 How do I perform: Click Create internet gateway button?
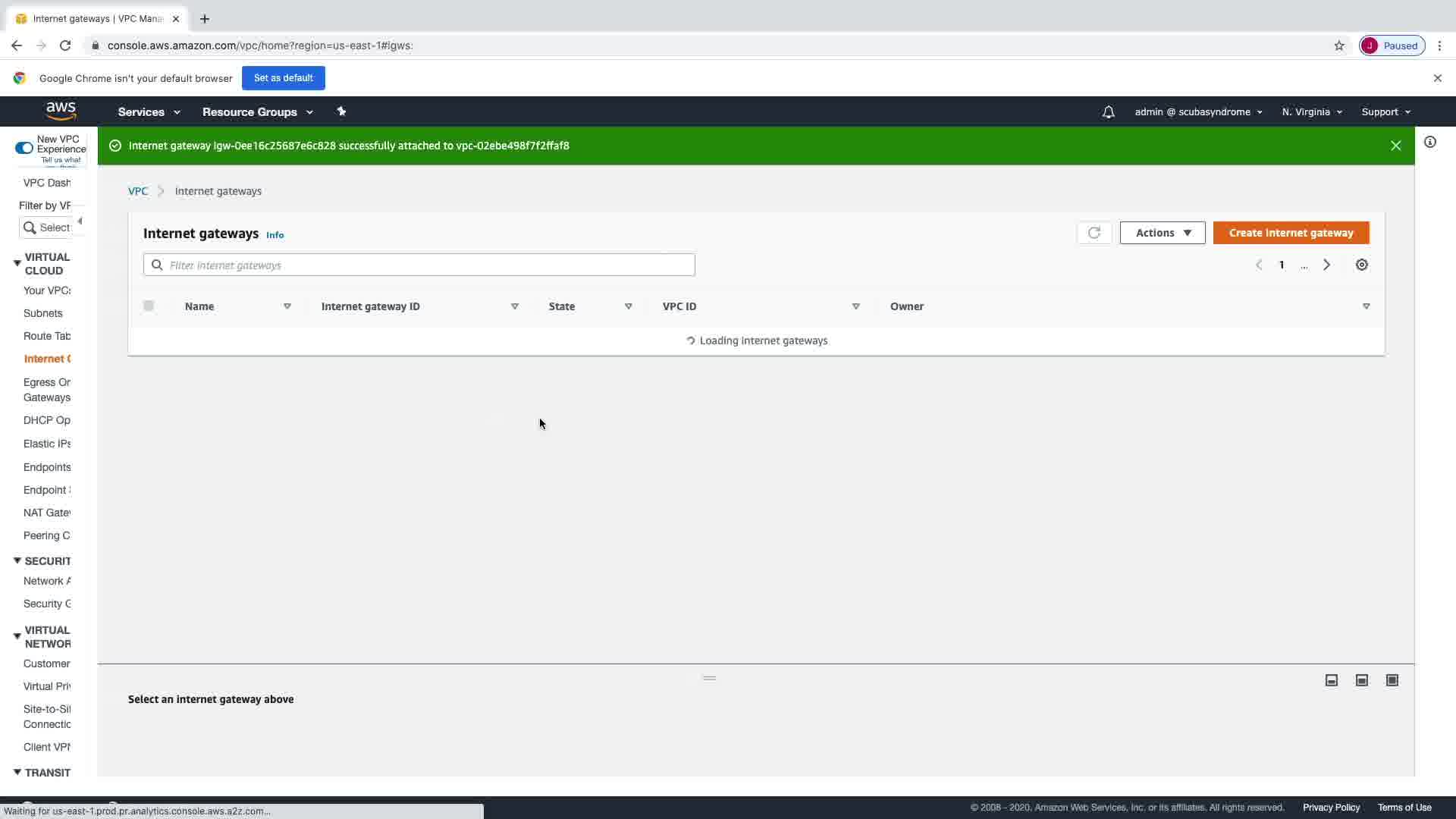click(1291, 233)
